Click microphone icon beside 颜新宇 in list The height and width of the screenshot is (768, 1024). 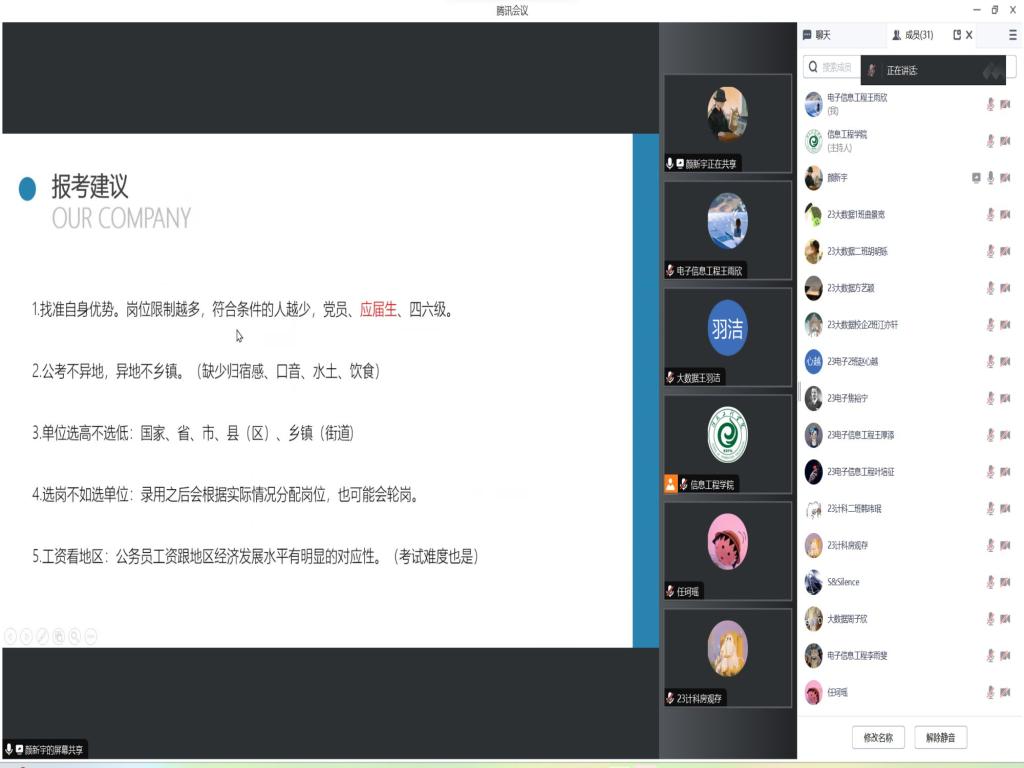pyautogui.click(x=990, y=178)
